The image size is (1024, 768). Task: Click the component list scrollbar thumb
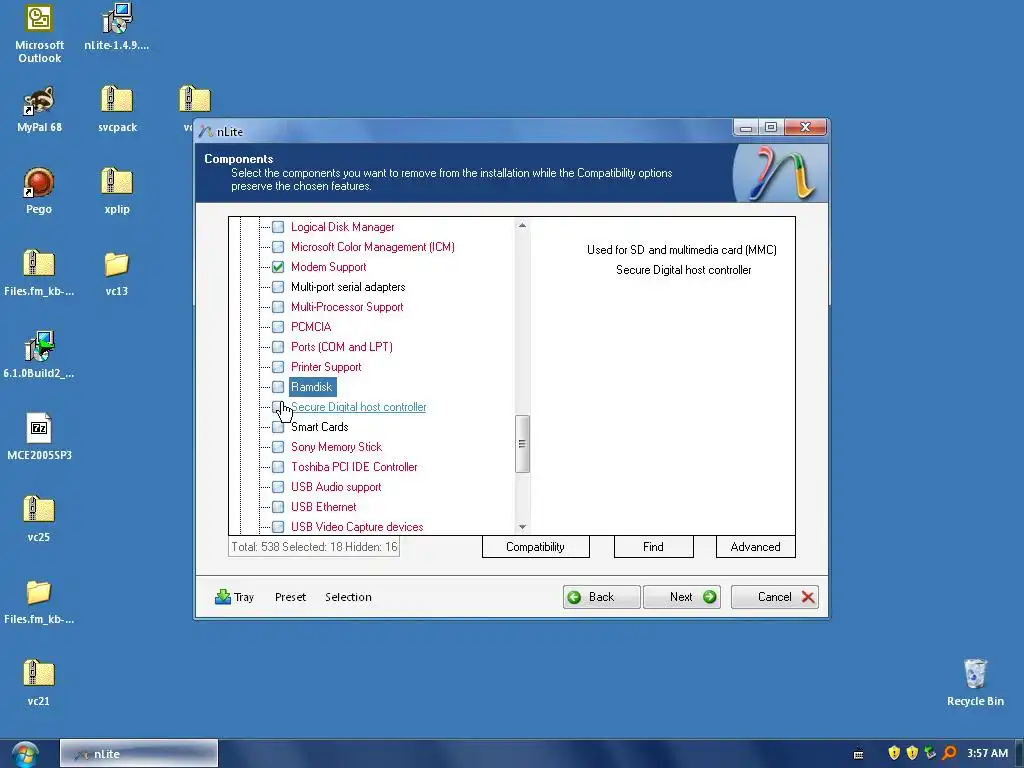coord(522,444)
